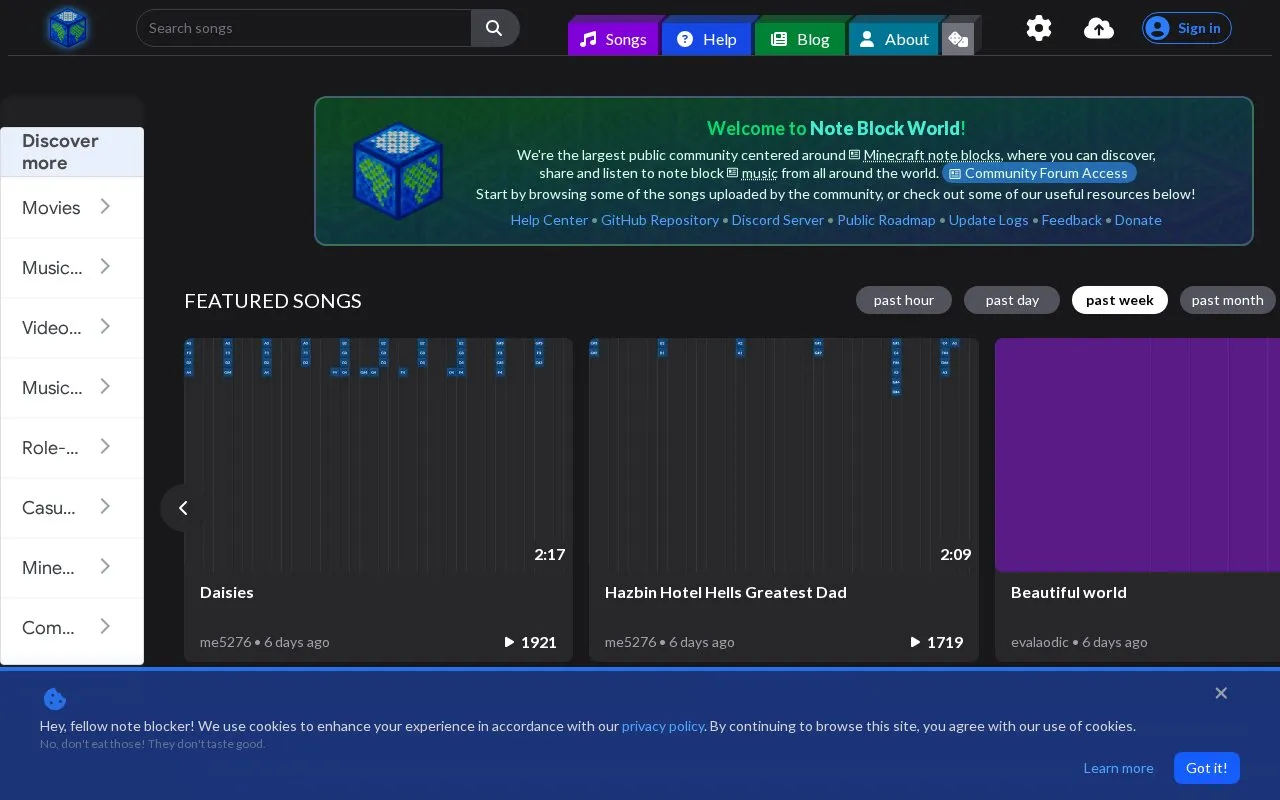Open the About tab

[894, 39]
